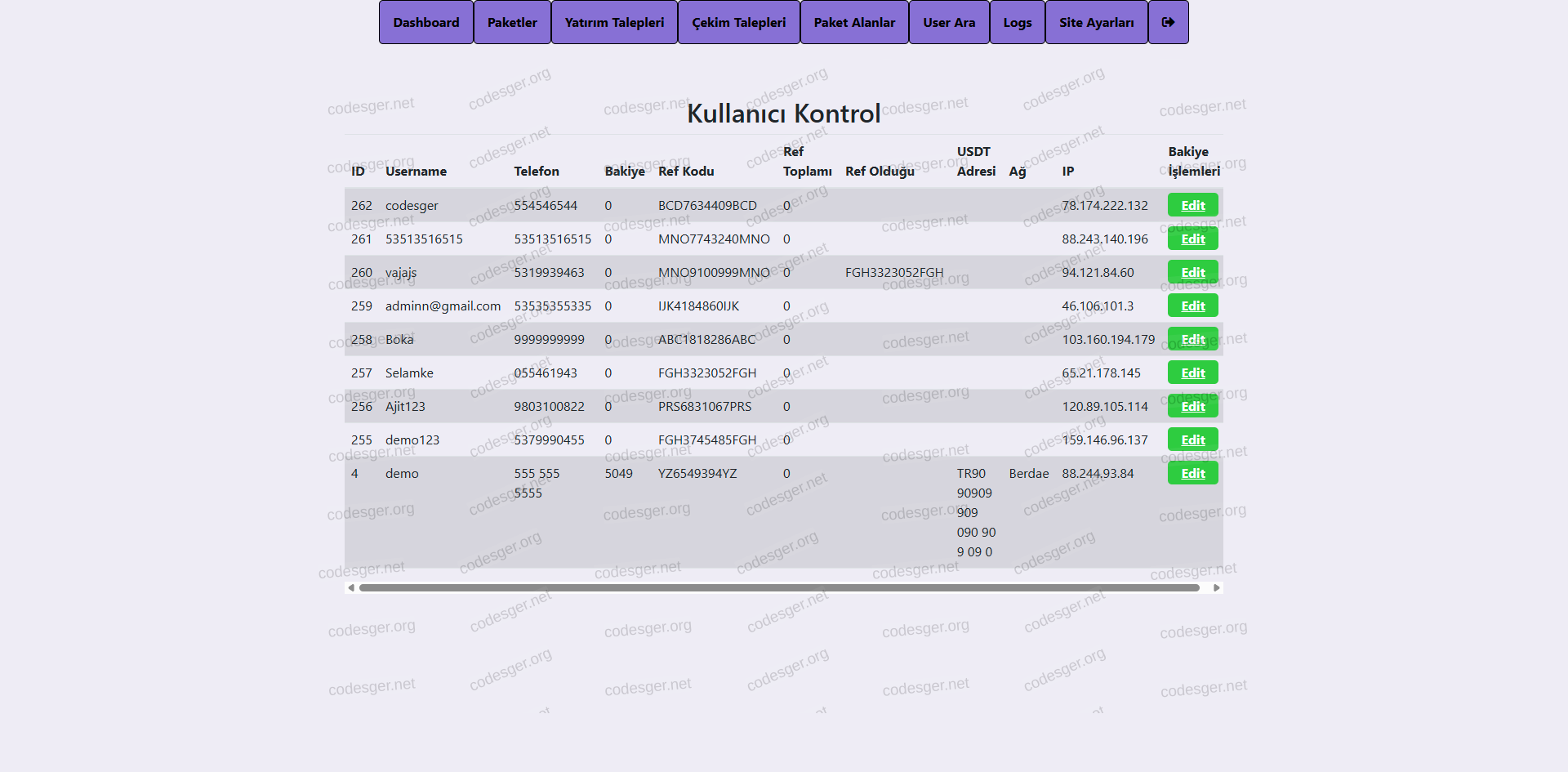The width and height of the screenshot is (1568, 772).
Task: Edit the Boka user row
Action: (1192, 339)
